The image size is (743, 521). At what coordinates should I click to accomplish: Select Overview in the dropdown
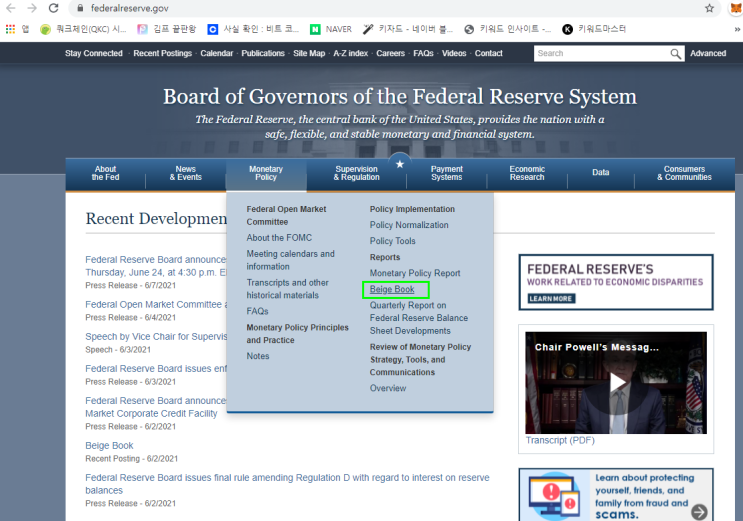coord(388,388)
